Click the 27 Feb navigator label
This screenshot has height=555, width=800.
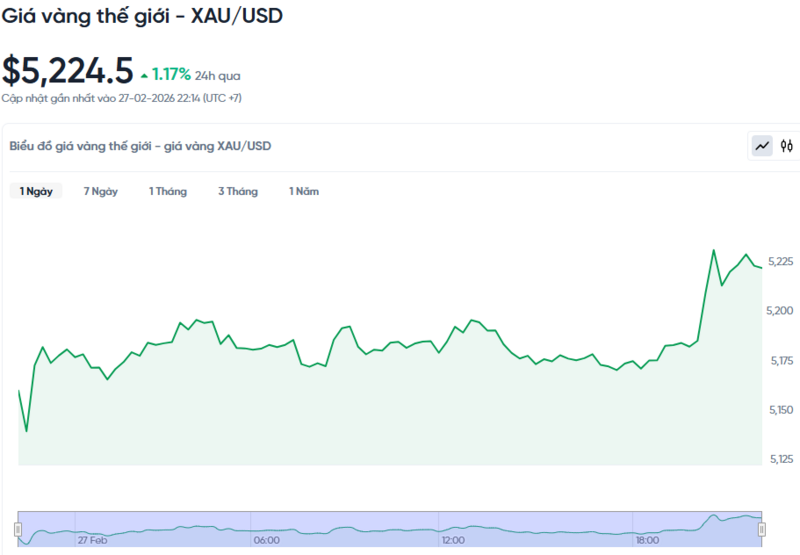coord(92,540)
